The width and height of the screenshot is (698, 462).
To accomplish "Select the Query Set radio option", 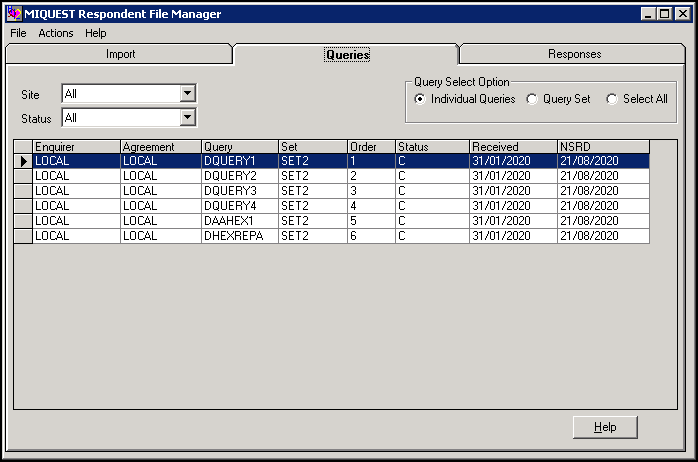I will coord(533,99).
